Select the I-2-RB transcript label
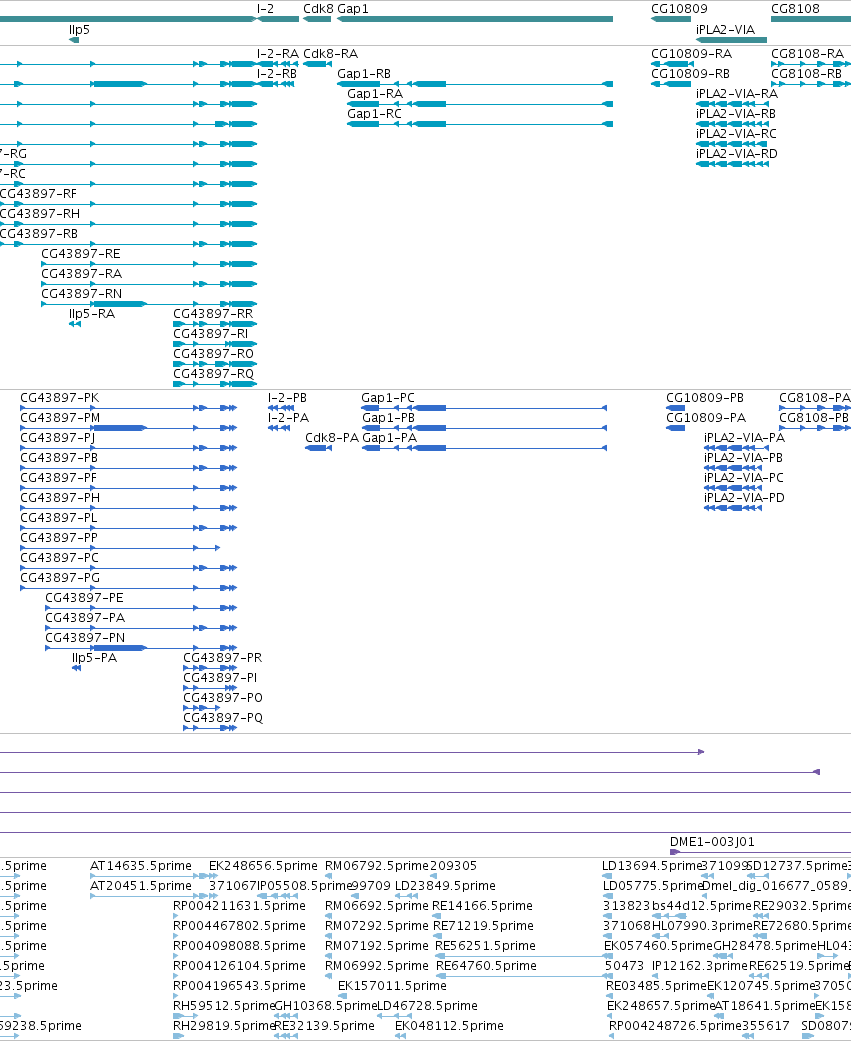The width and height of the screenshot is (851, 1041). [277, 74]
